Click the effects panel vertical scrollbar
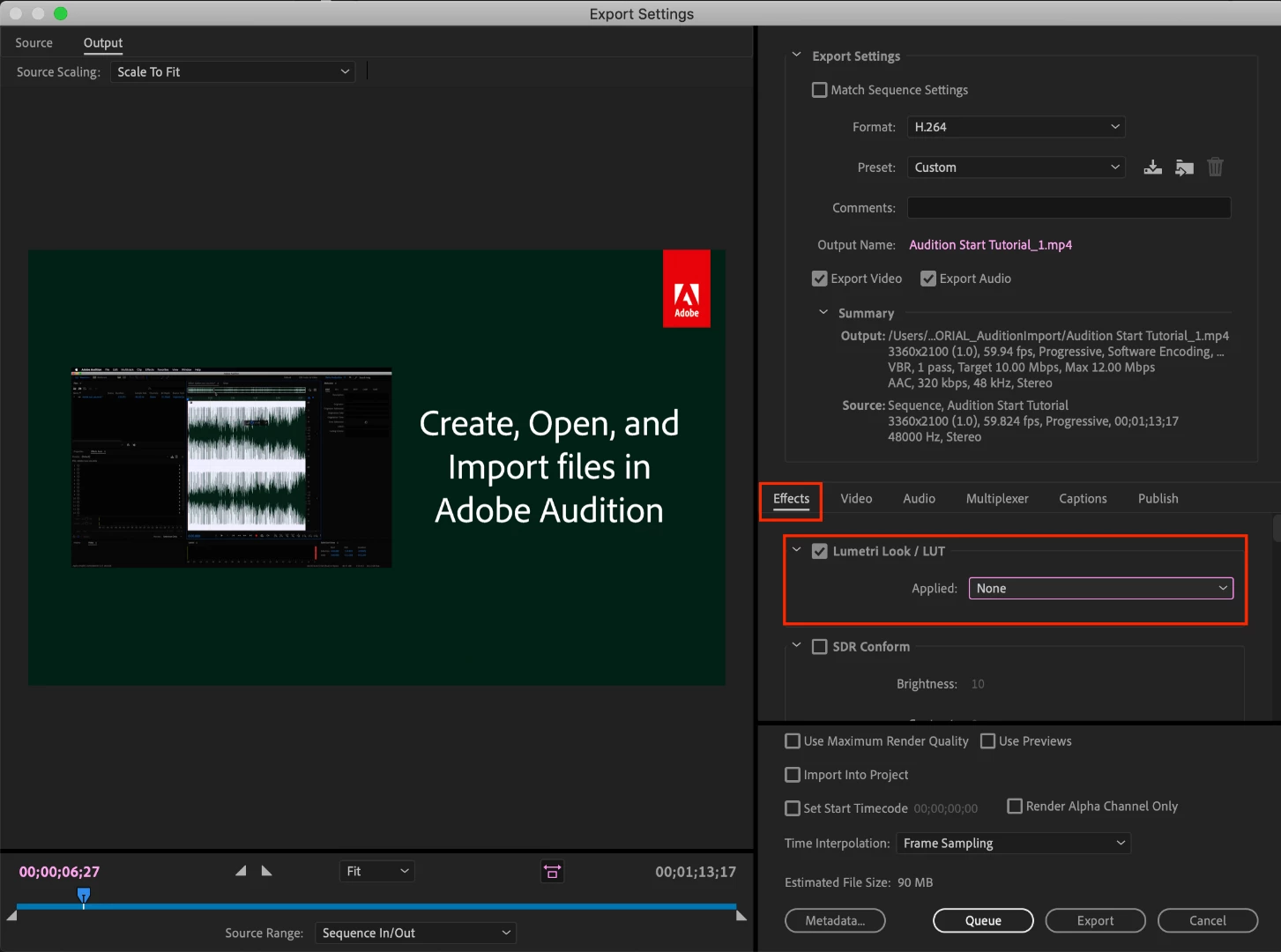 coord(1277,529)
